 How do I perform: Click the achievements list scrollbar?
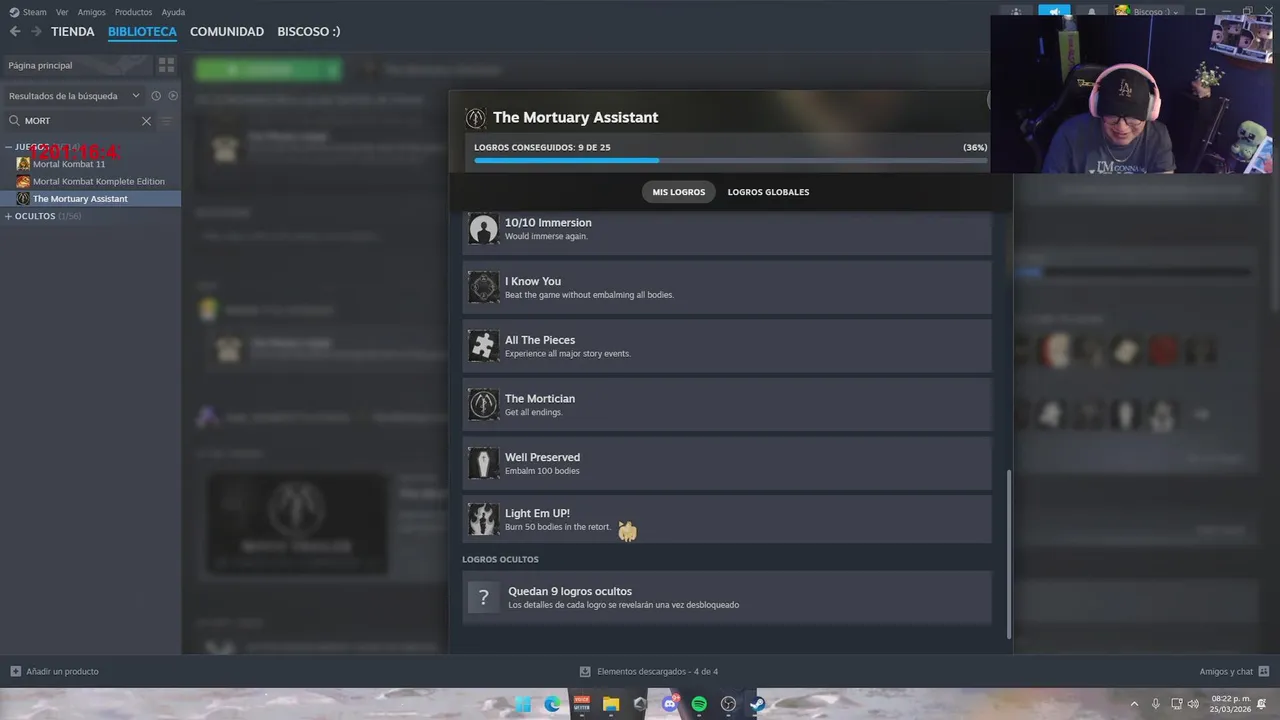coord(1008,553)
